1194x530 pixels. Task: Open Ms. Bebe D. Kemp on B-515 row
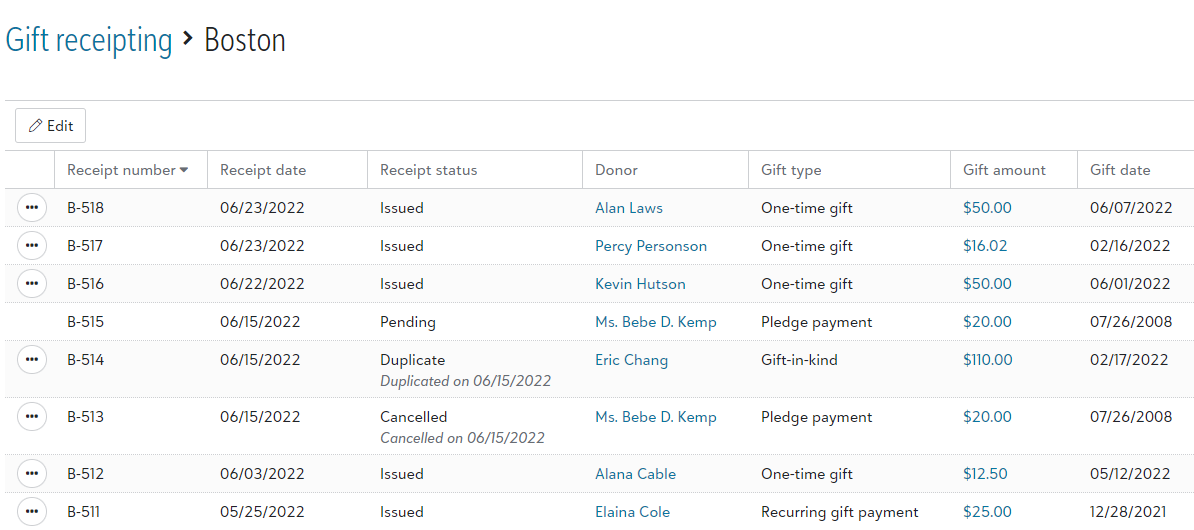[656, 322]
